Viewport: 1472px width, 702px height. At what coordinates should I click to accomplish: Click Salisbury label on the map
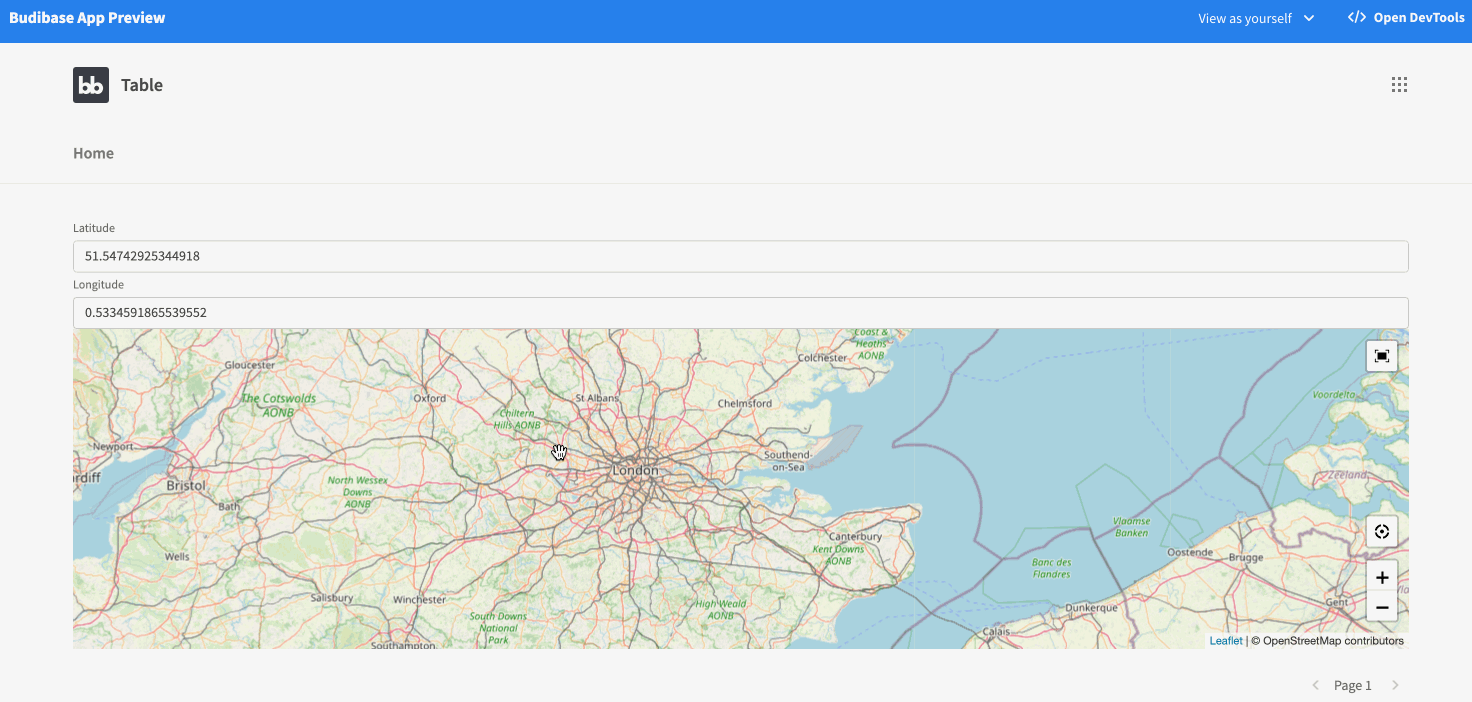(x=332, y=598)
